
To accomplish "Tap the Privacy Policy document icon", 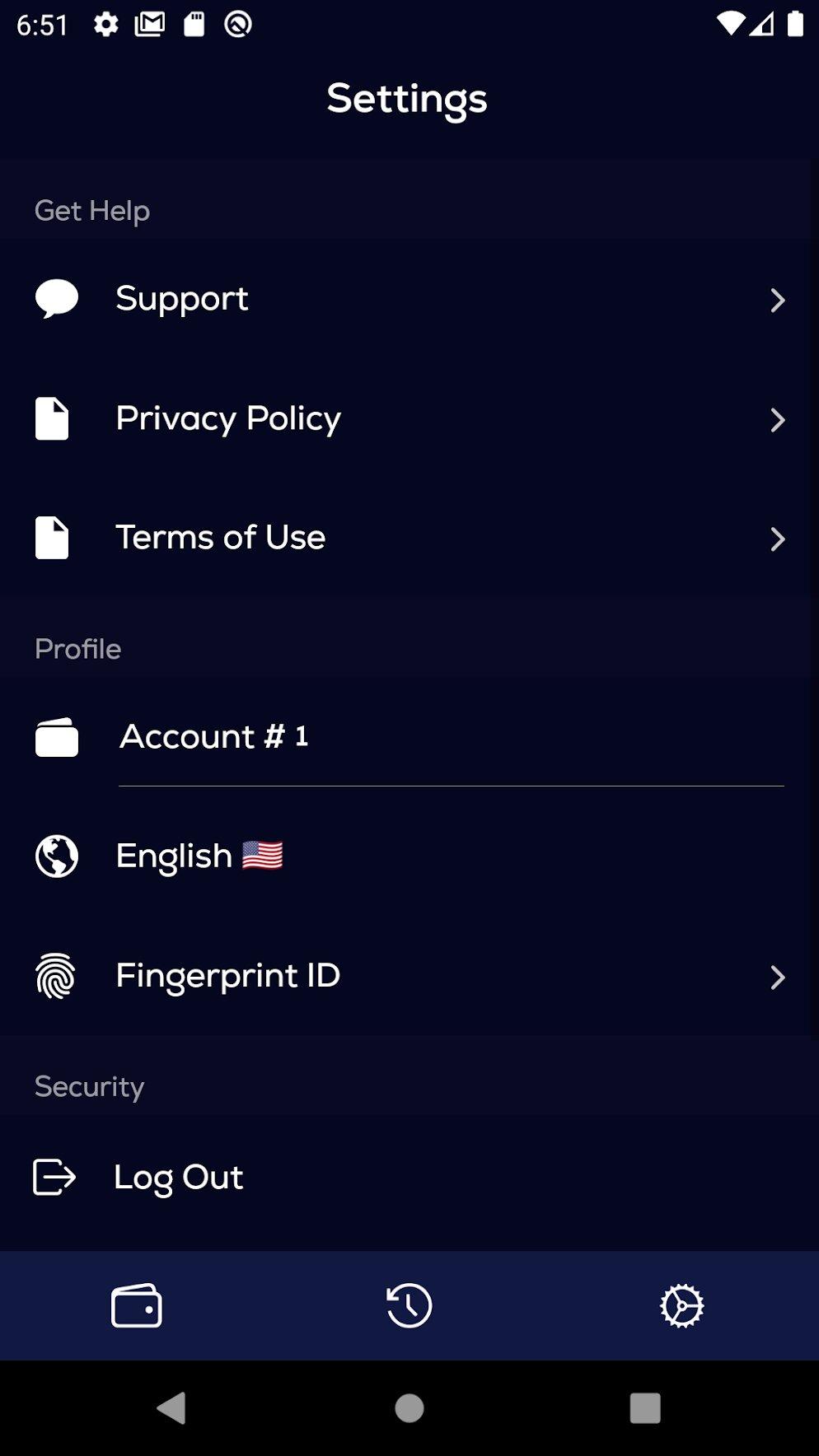I will 52,418.
